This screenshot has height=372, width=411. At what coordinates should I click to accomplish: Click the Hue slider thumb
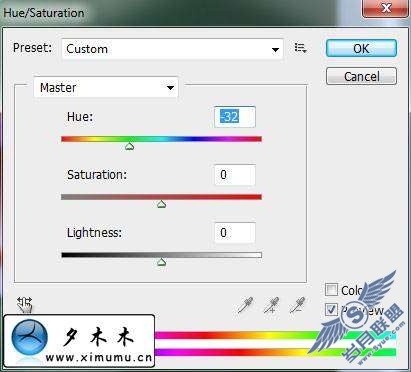pos(129,146)
